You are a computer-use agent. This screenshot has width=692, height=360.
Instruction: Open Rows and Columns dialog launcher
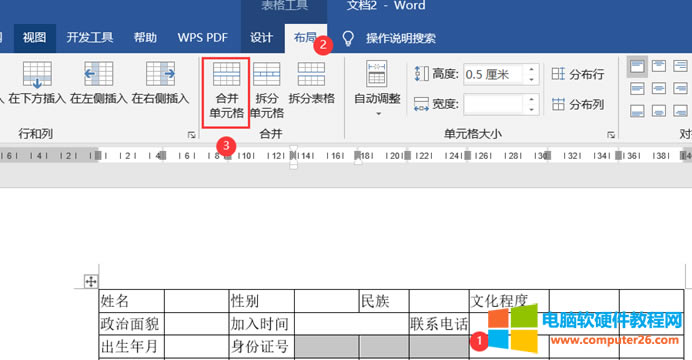[192, 135]
